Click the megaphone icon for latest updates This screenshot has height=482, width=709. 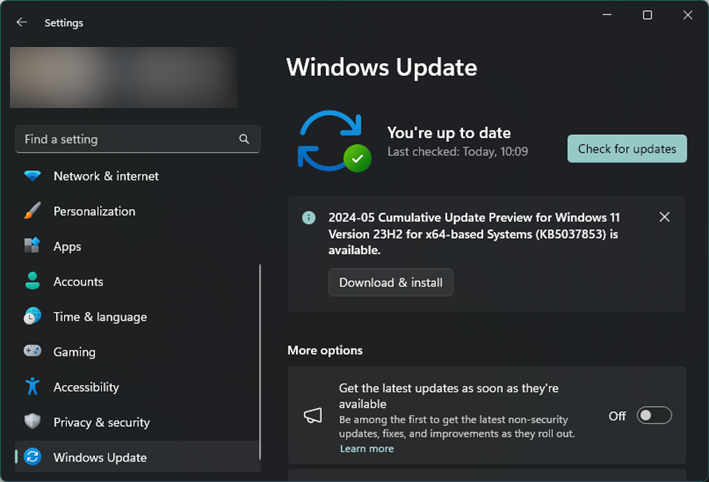click(313, 416)
